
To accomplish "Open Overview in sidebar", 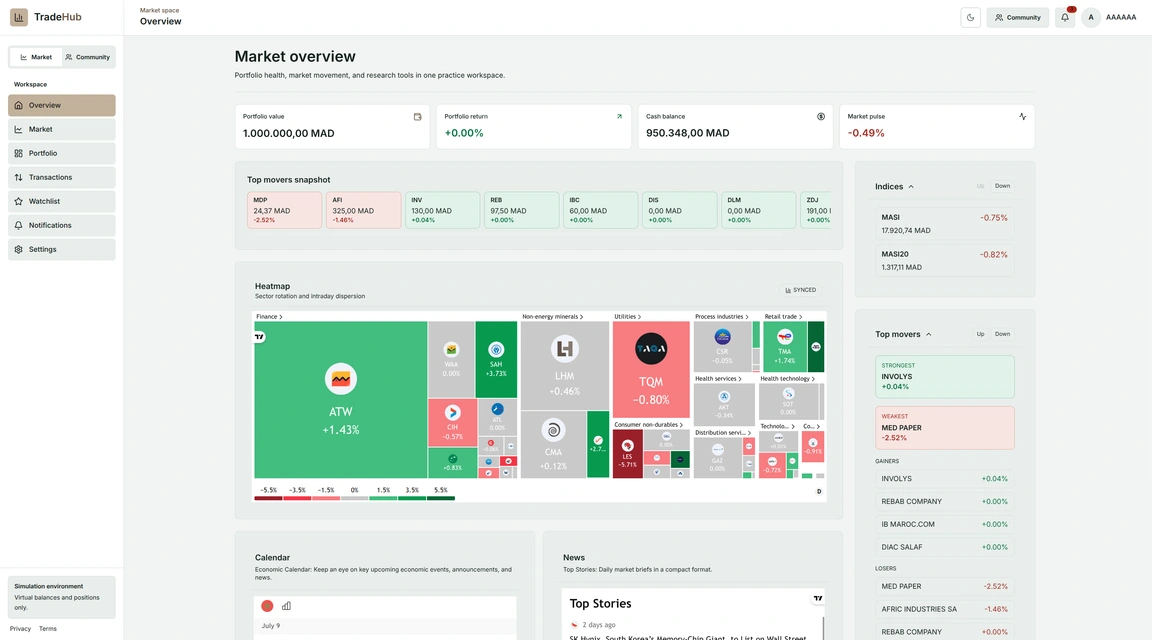I will (62, 105).
